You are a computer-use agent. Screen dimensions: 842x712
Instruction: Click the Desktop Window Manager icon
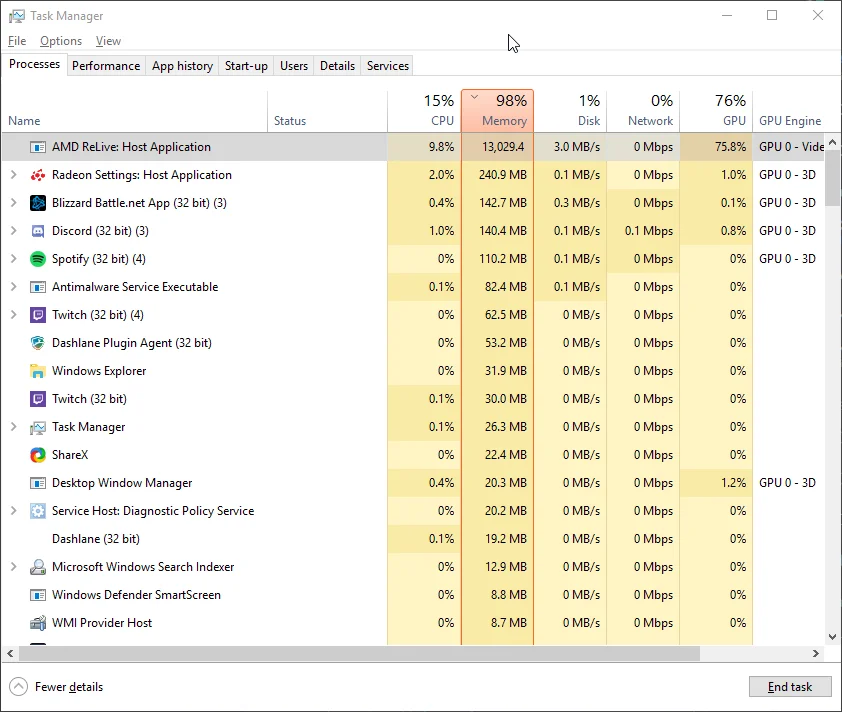tap(38, 483)
